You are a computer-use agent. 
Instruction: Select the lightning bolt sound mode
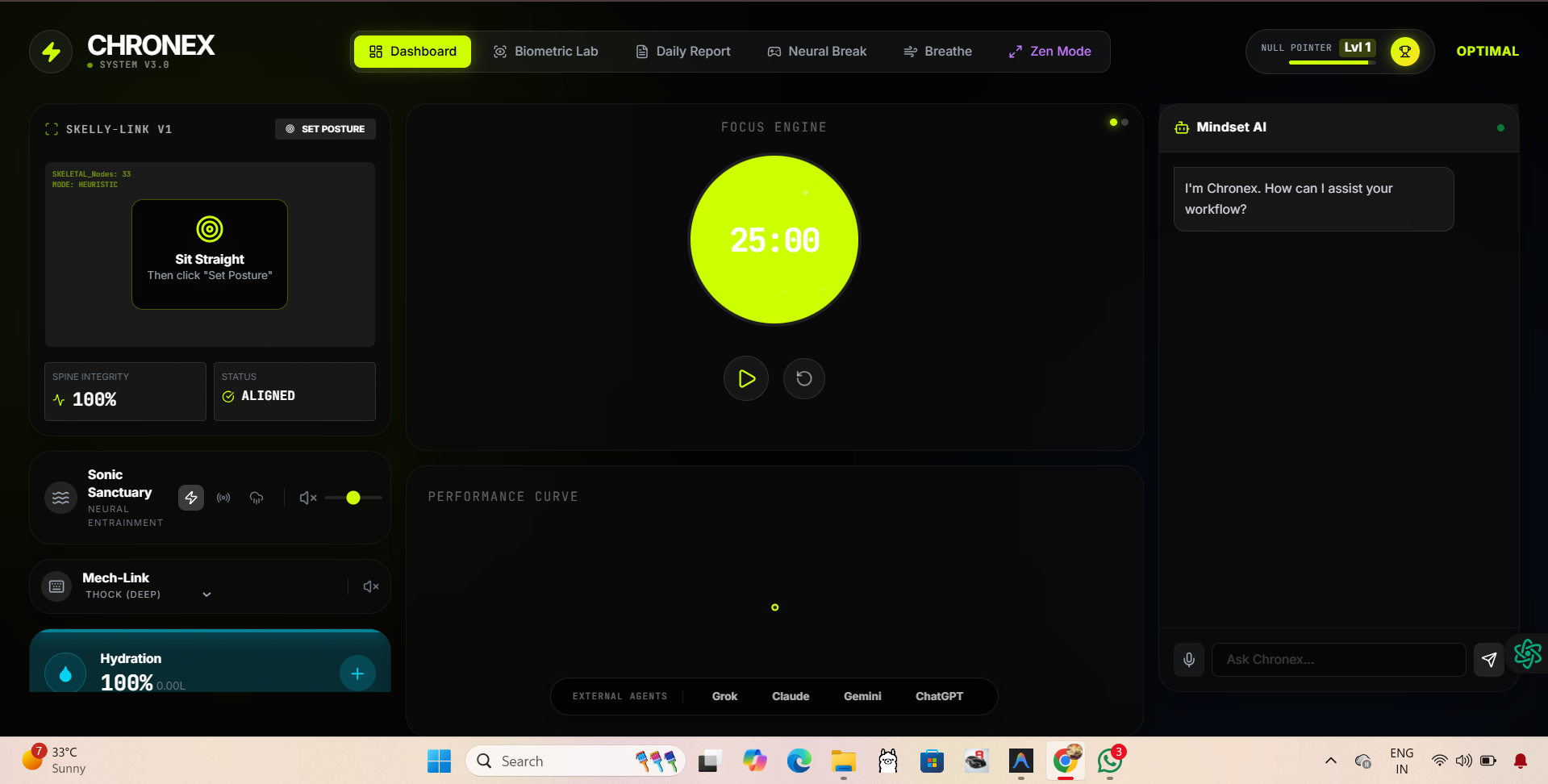[x=191, y=498]
